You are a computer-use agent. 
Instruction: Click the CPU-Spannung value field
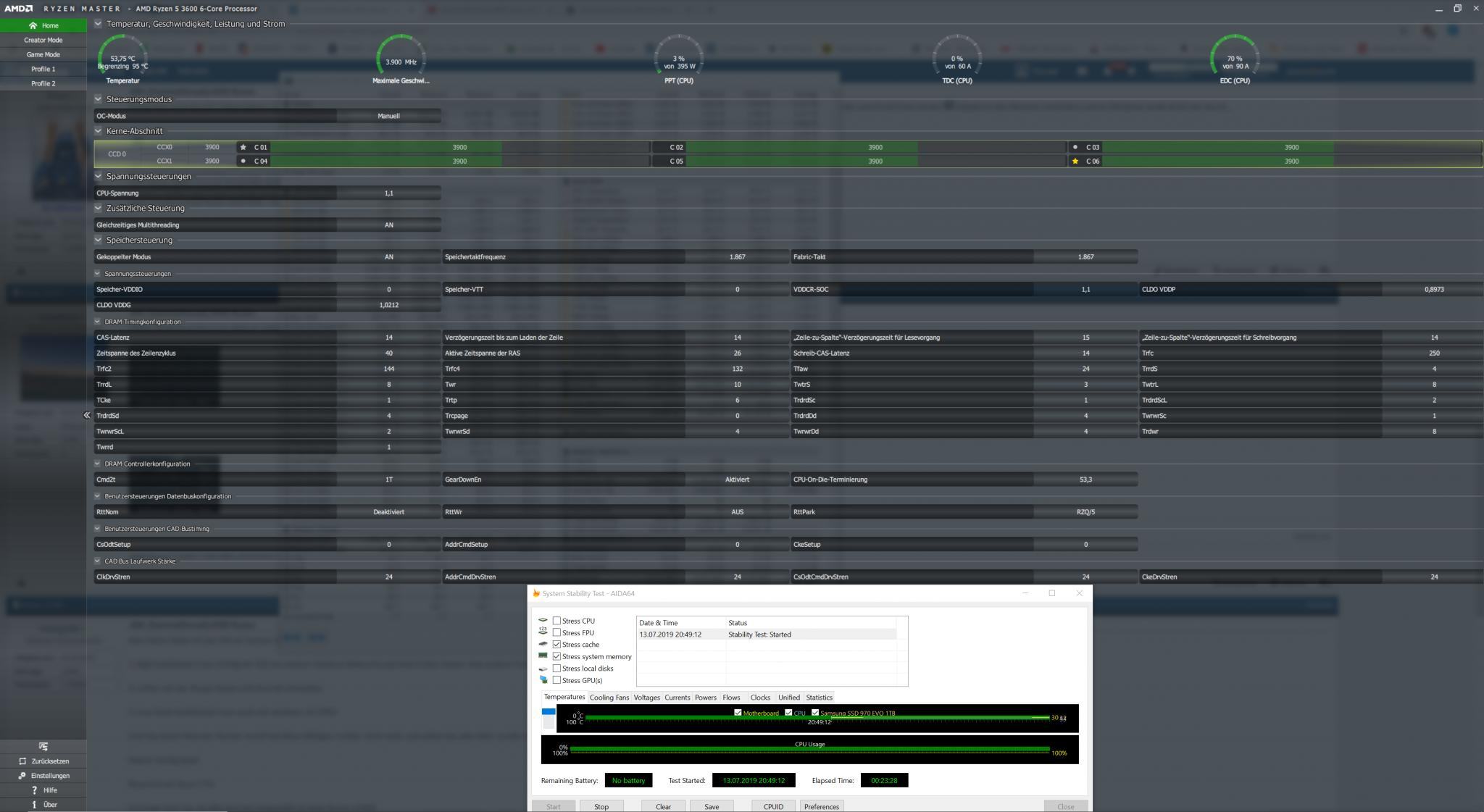coord(388,193)
